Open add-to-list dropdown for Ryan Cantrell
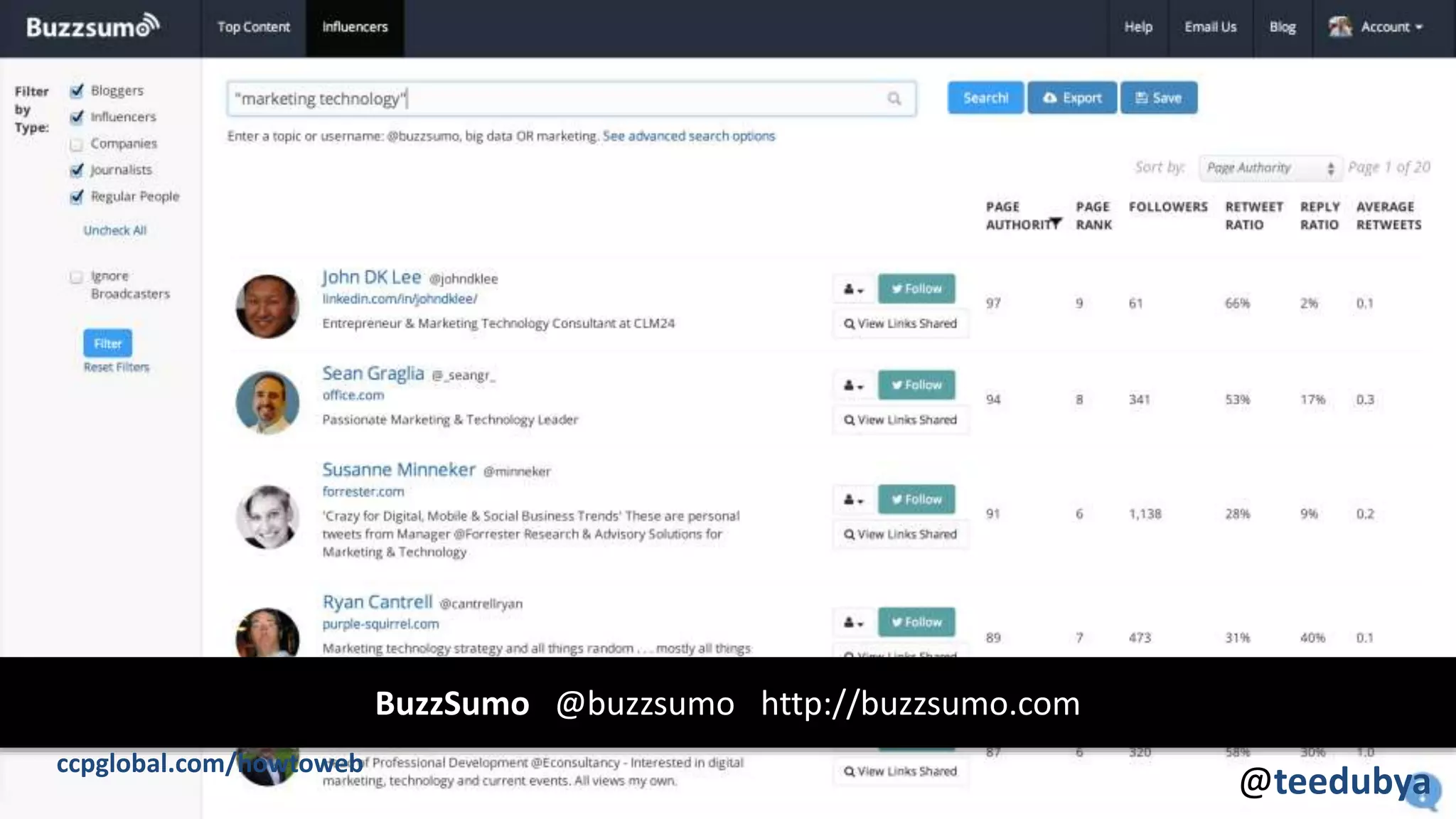Screen dimensions: 1456x819 click(854, 623)
